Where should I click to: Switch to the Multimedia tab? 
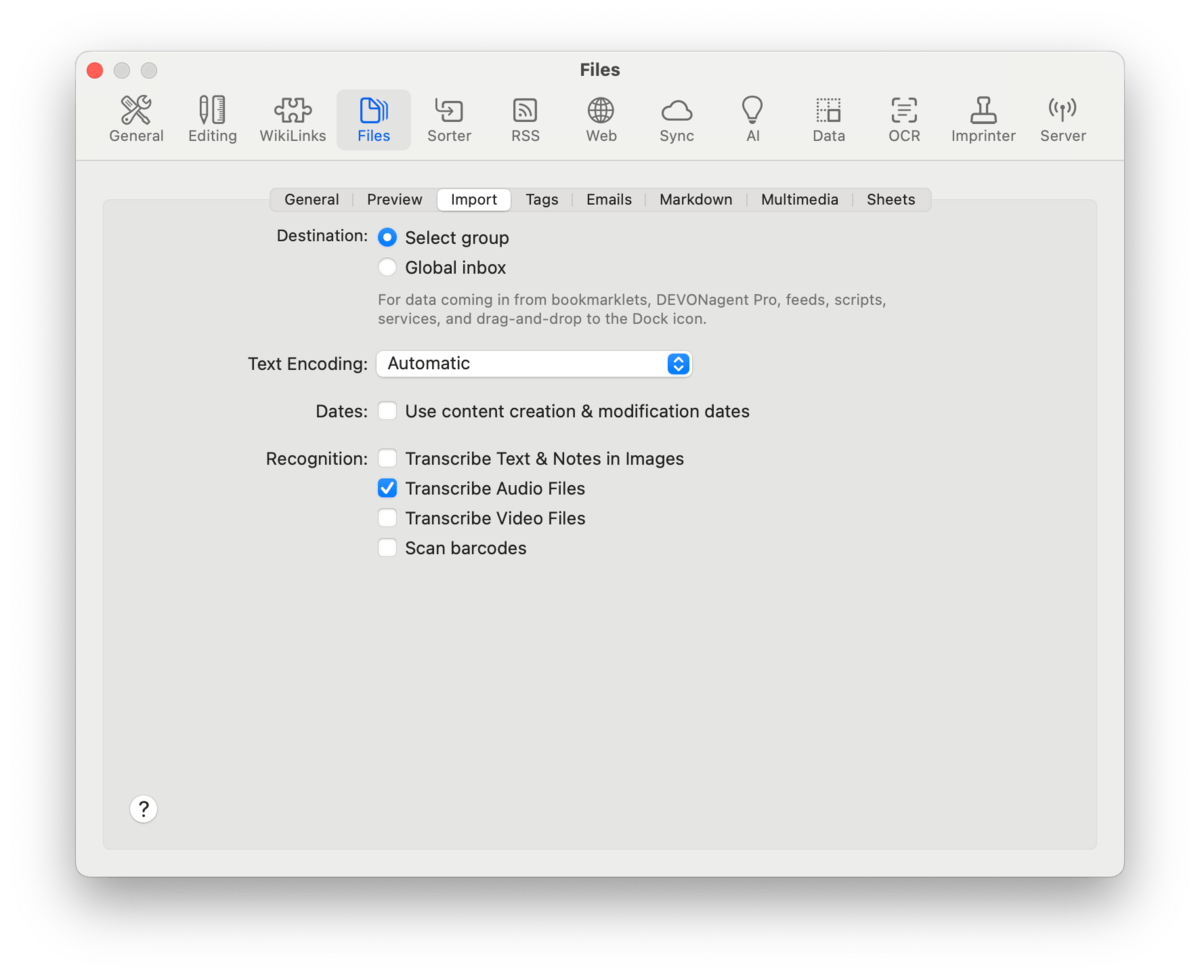tap(799, 200)
